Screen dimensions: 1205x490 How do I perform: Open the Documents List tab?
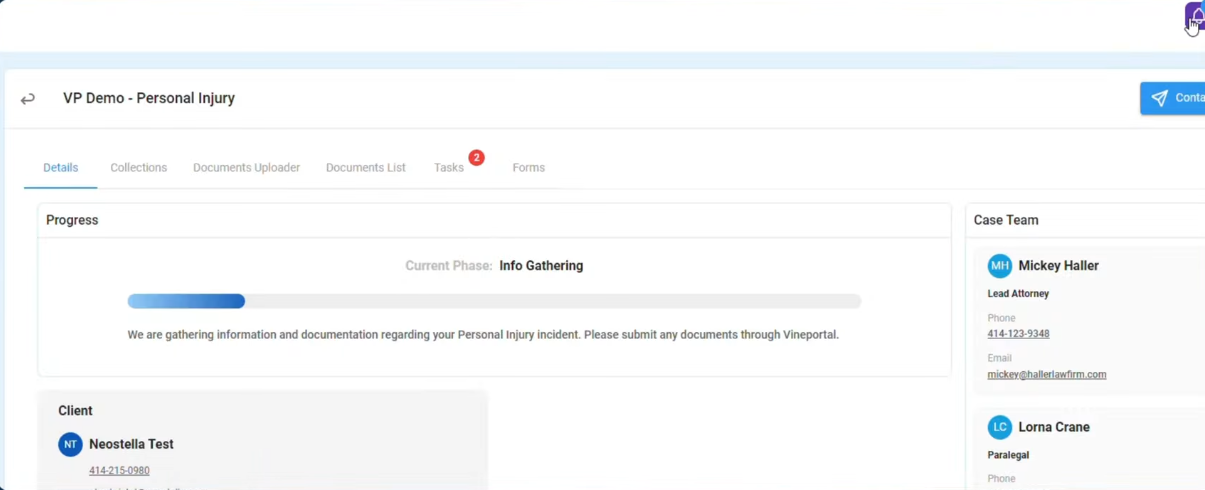[x=365, y=168]
